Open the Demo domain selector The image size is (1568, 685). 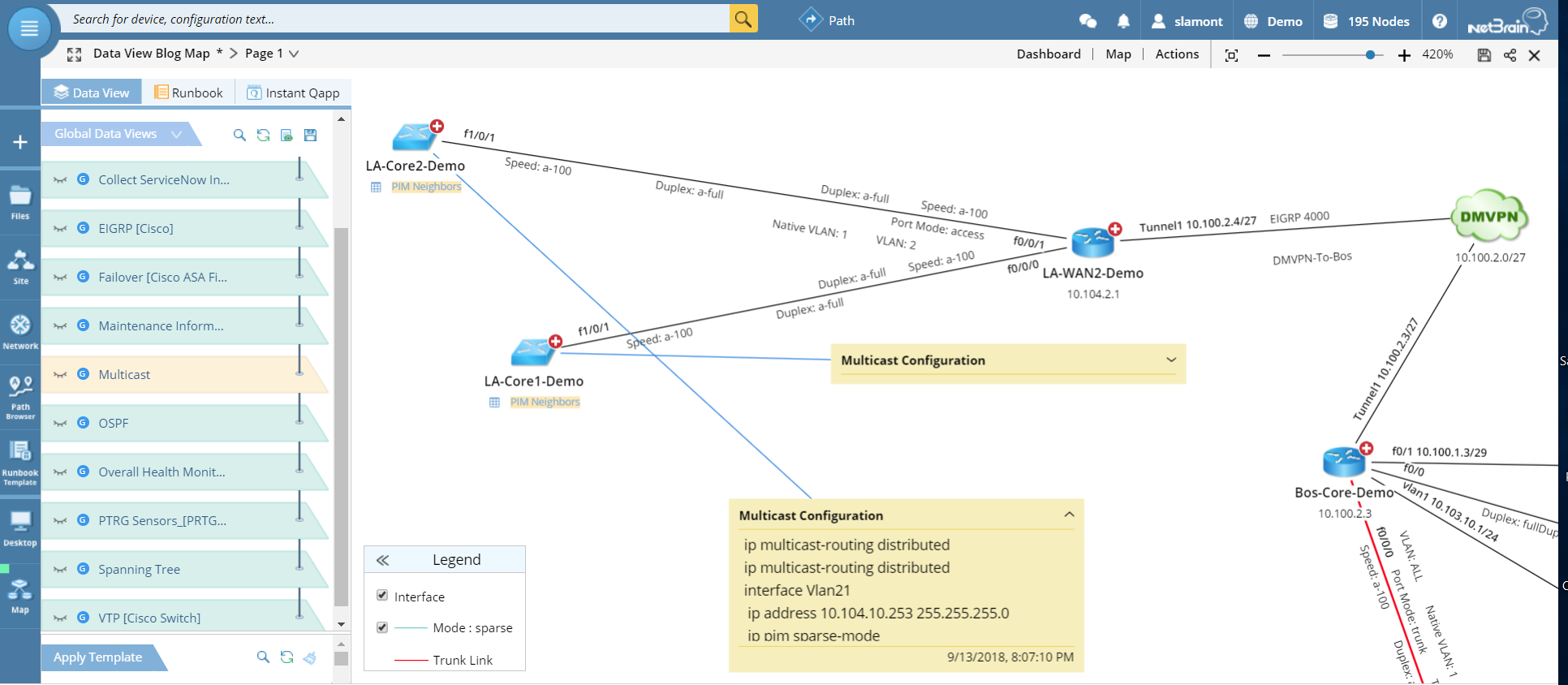tap(1273, 21)
